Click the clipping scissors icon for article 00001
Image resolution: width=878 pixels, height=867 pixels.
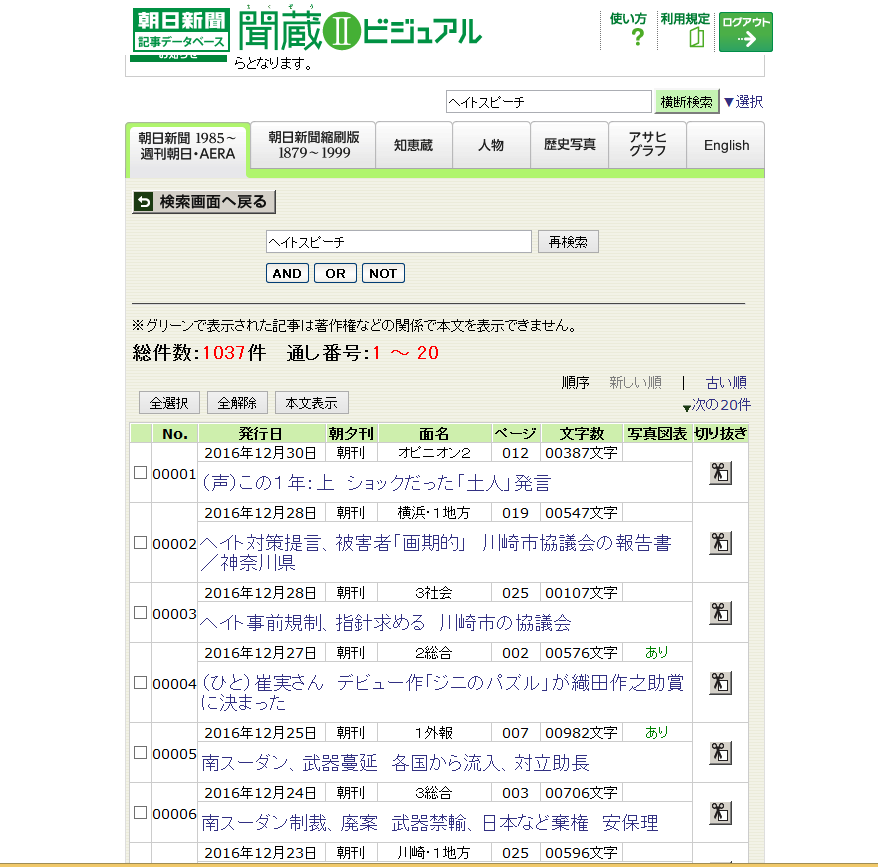pyautogui.click(x=720, y=473)
